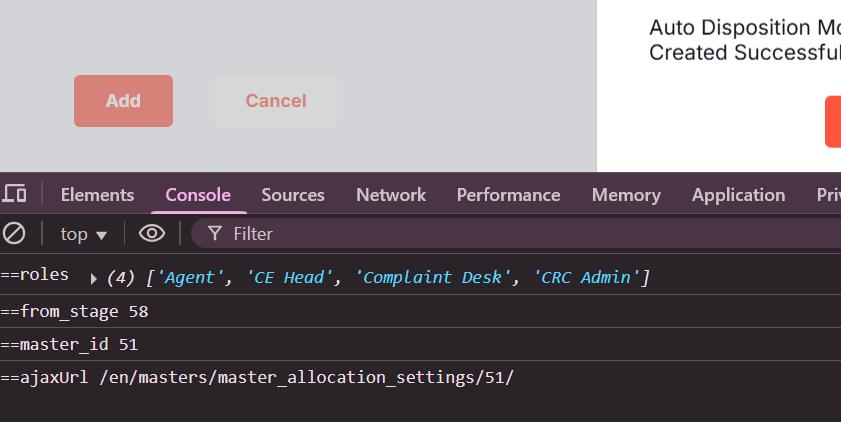Open the Network tab

[391, 195]
